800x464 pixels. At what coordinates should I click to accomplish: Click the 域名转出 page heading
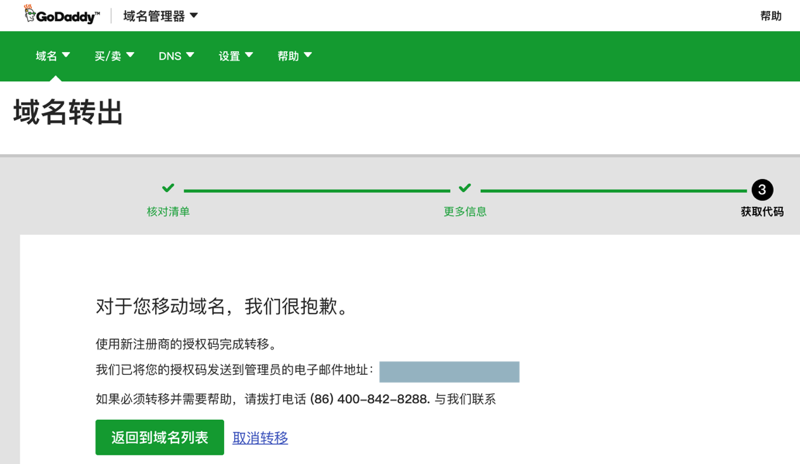(68, 112)
